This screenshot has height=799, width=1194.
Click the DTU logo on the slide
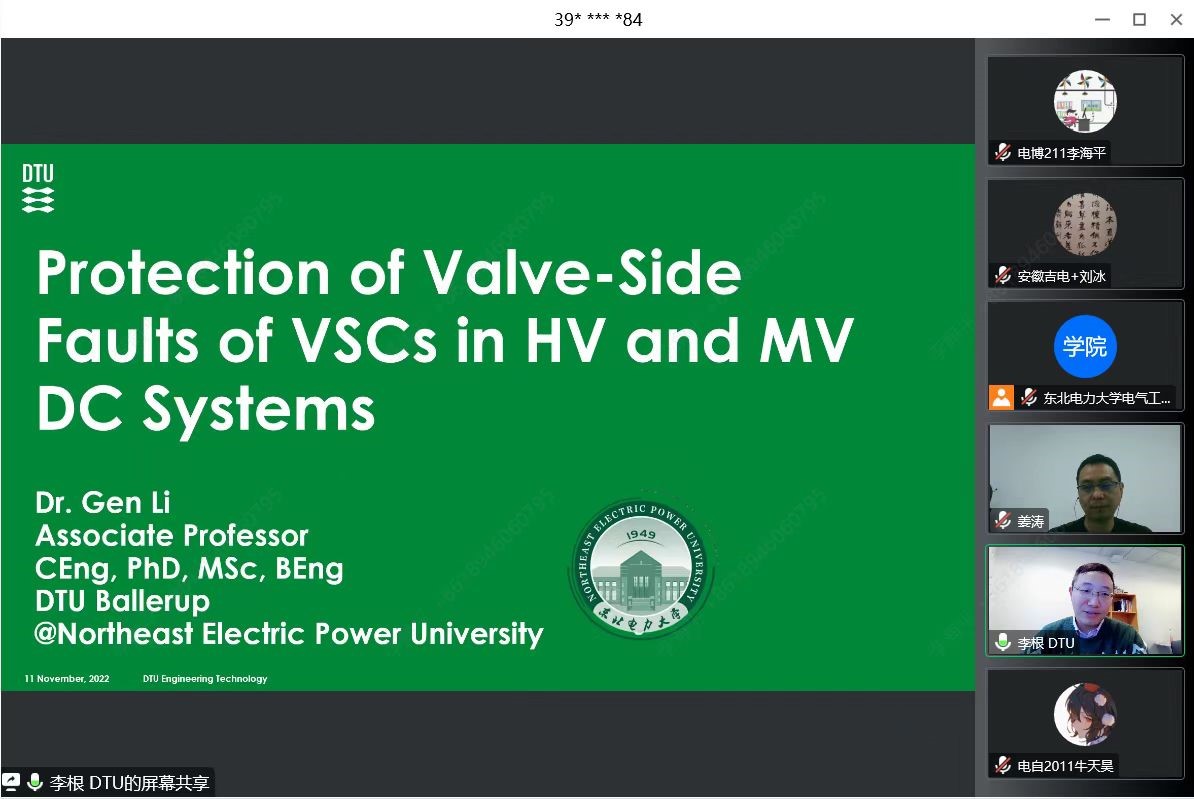38,189
